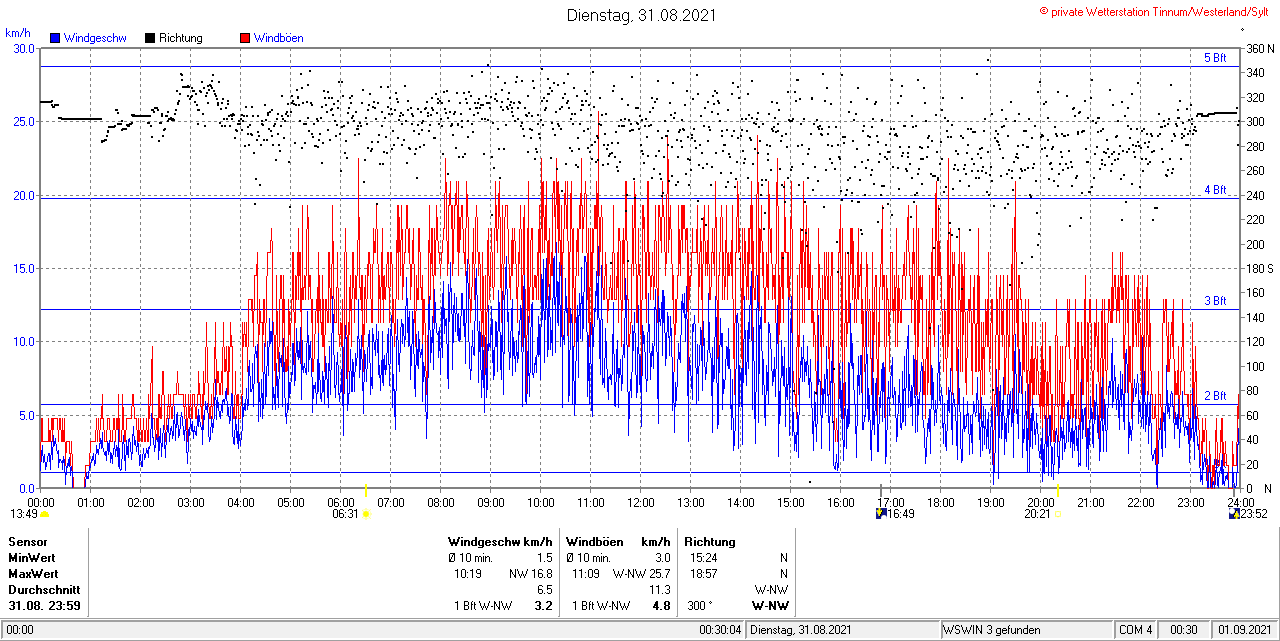
Task: Click the direction time '15:24'
Action: pyautogui.click(x=703, y=558)
